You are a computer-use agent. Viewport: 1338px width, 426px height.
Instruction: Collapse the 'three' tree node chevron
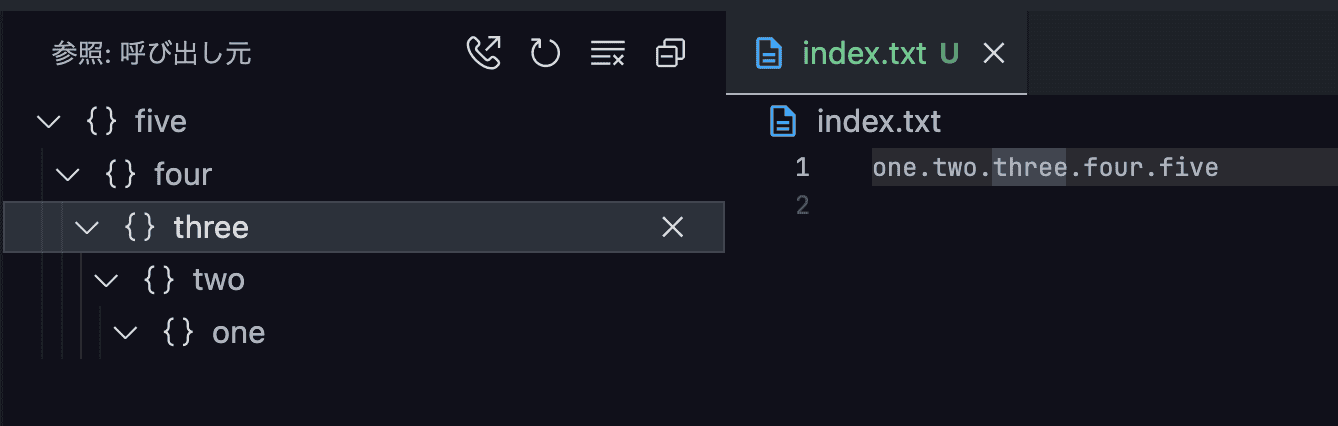point(87,228)
